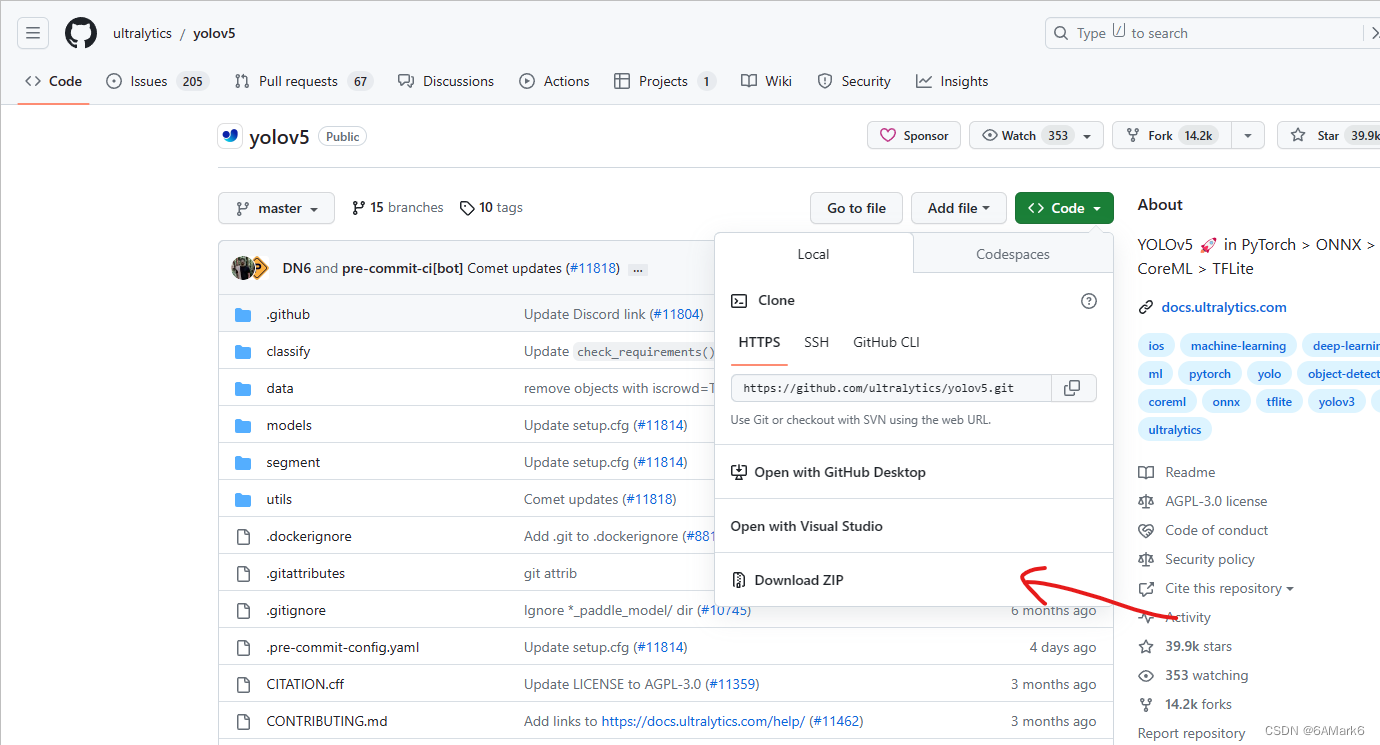Viewport: 1380px width, 745px height.
Task: Click the .github folder icon
Action: coord(243,314)
